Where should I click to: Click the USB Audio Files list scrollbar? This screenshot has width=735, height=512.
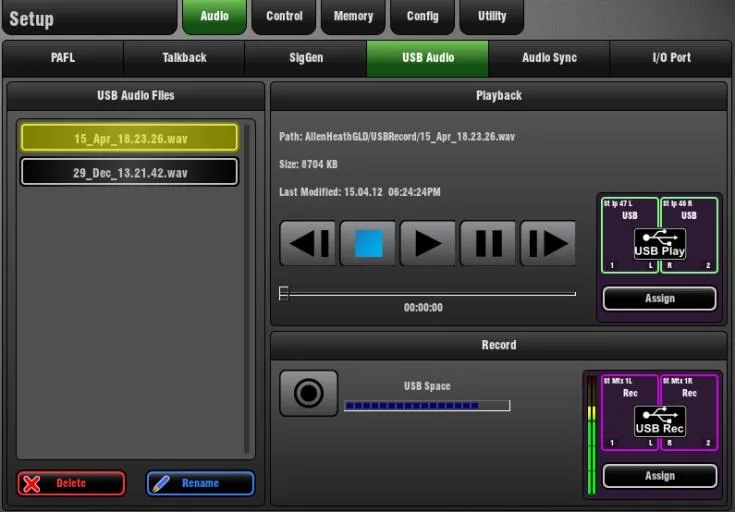pos(247,288)
